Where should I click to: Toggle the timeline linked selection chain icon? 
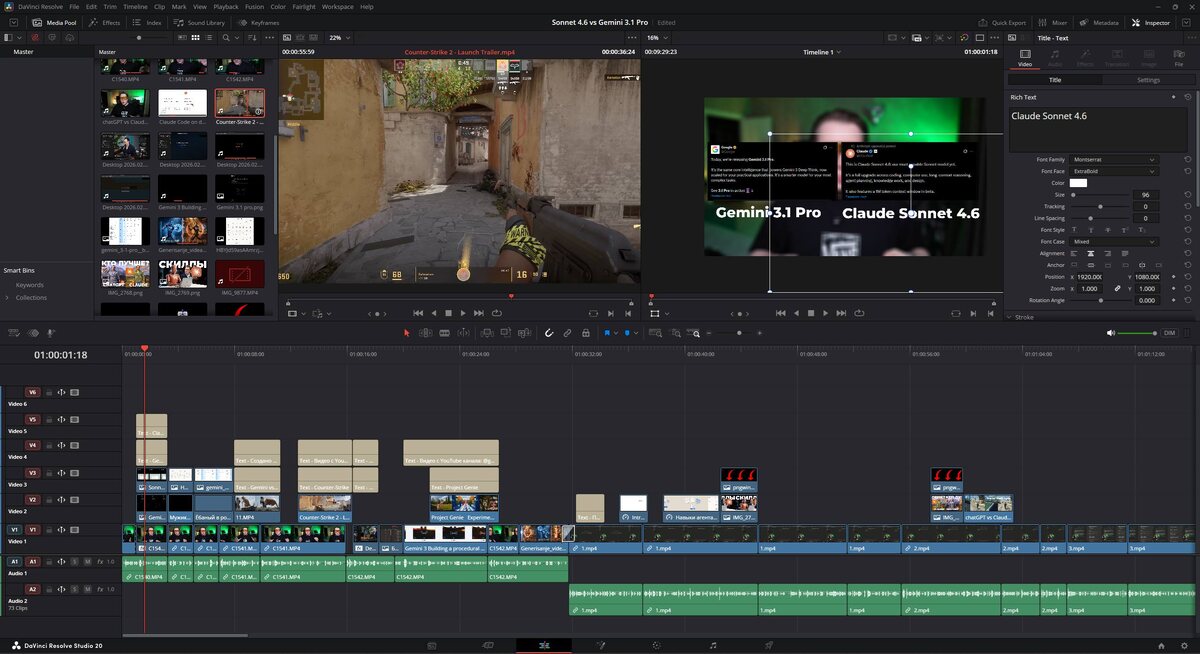point(567,333)
